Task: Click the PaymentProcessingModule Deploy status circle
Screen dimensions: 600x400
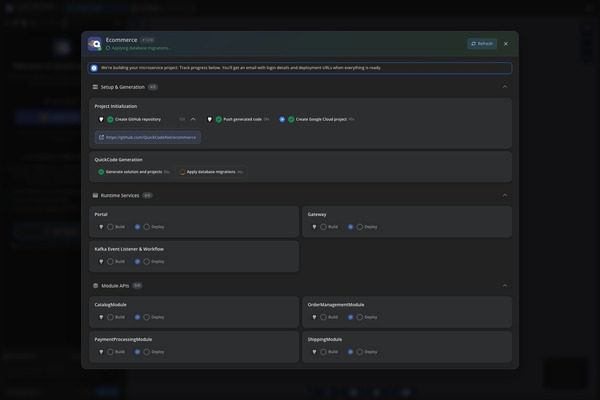Action: click(146, 352)
